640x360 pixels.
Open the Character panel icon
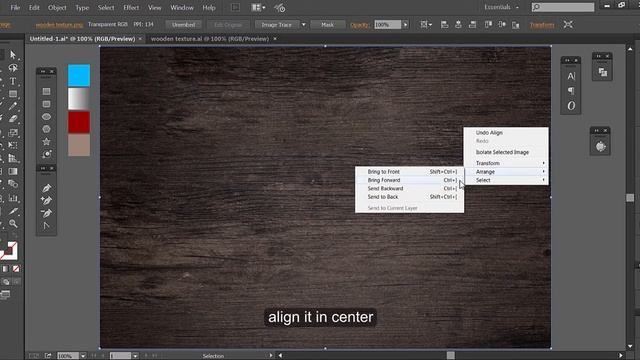coord(571,76)
